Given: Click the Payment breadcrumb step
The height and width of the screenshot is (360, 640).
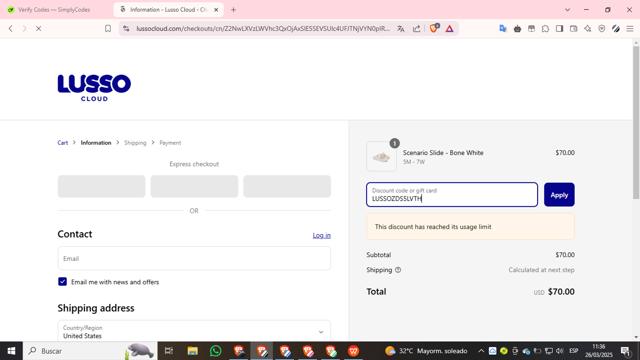Looking at the screenshot, I should [x=170, y=142].
